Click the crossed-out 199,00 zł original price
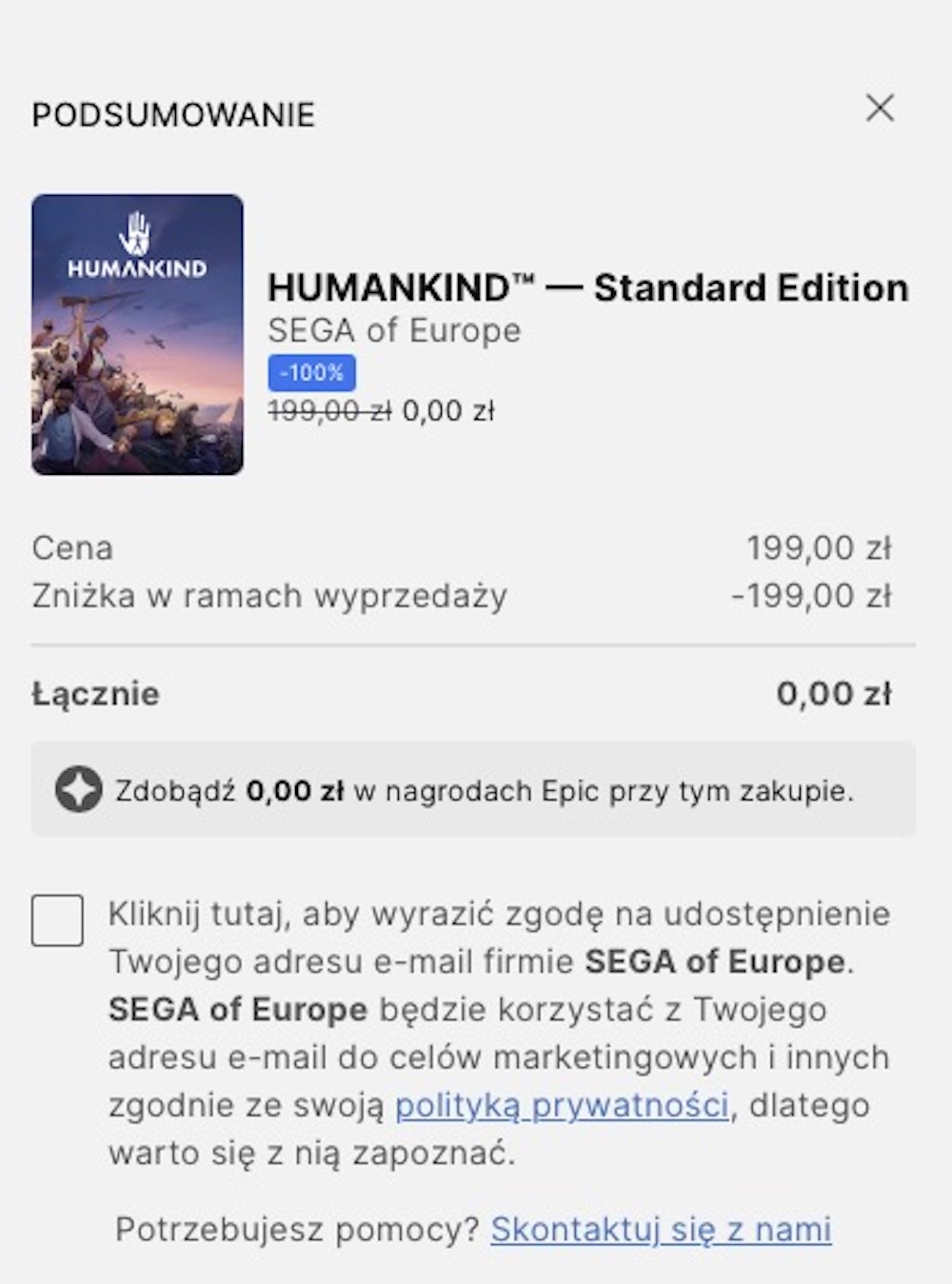The image size is (952, 1284). click(x=329, y=411)
